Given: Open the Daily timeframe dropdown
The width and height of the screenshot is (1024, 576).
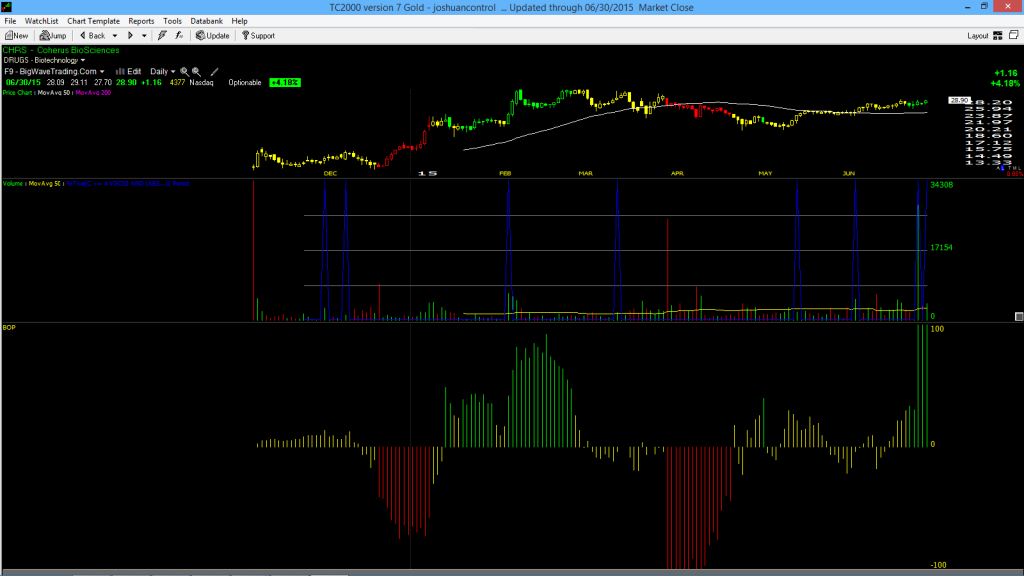Looking at the screenshot, I should [x=163, y=72].
